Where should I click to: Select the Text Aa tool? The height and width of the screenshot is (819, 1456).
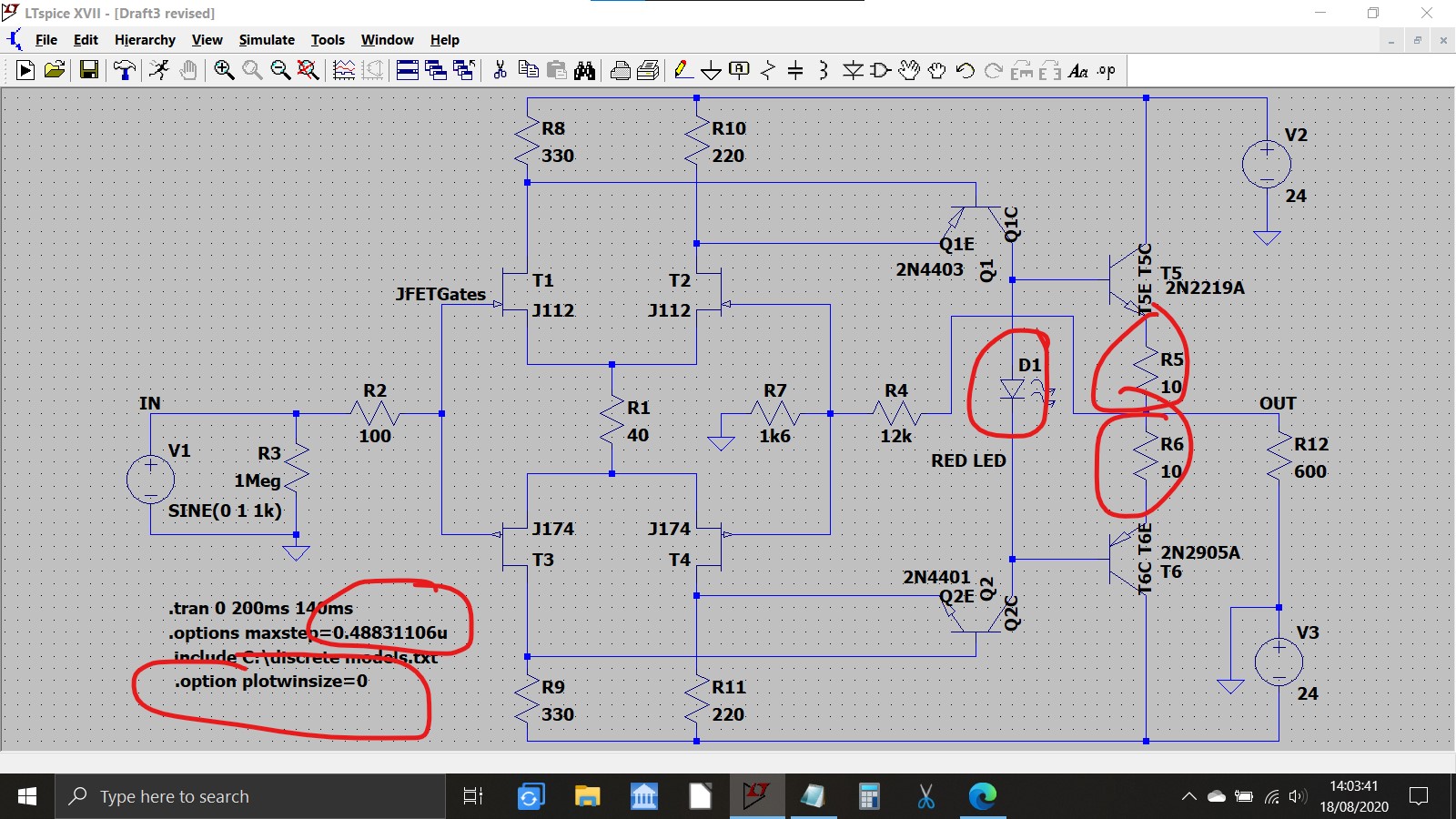1078,70
